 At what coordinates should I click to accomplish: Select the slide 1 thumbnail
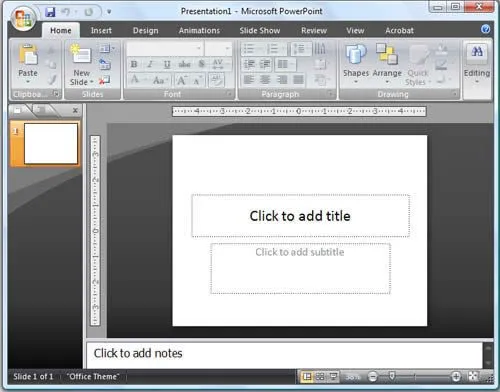(x=51, y=144)
